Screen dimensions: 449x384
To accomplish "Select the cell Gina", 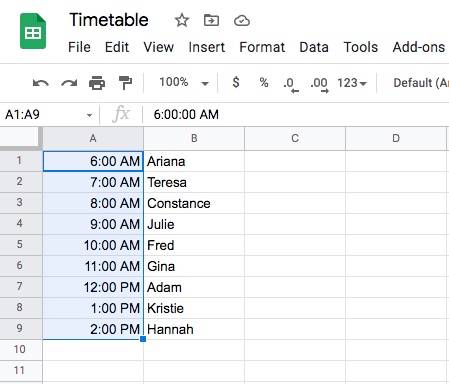I will (194, 266).
